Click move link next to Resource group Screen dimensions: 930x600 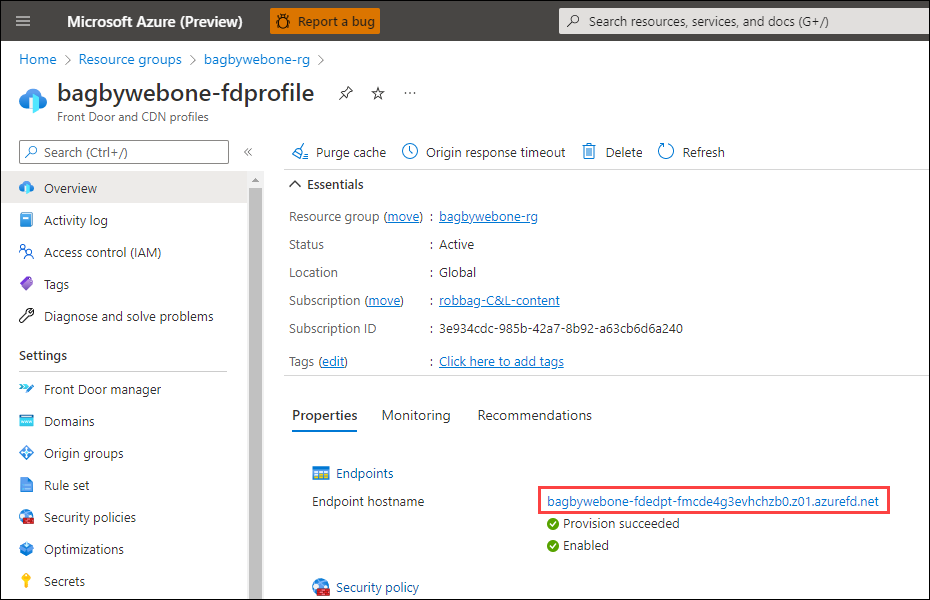tap(403, 217)
